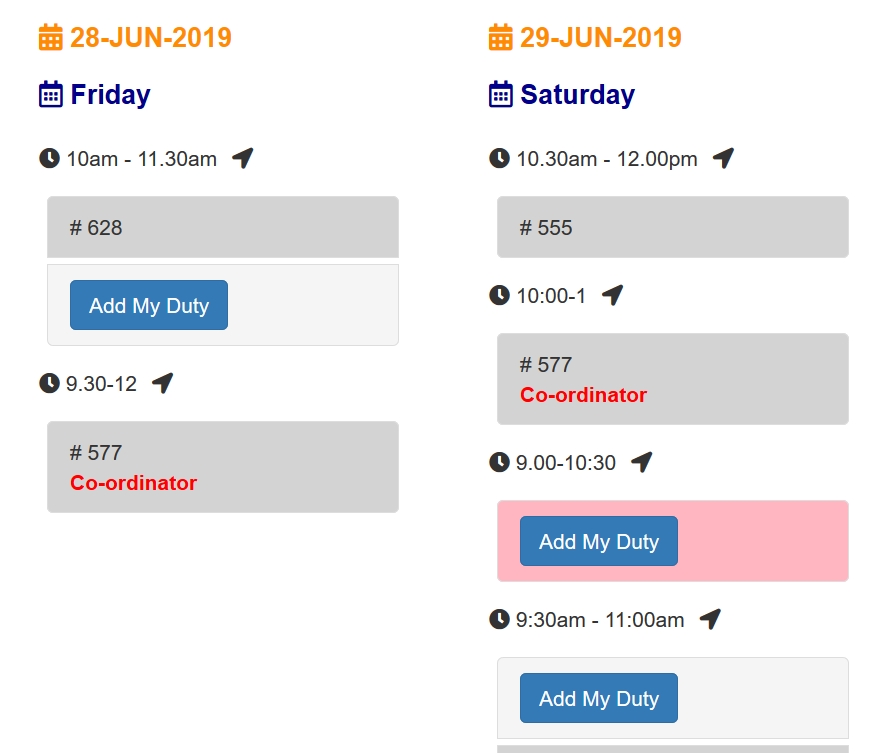Click Co-ordinator label in Friday's # 577 card
Viewport: 890px width, 753px height.
(133, 483)
